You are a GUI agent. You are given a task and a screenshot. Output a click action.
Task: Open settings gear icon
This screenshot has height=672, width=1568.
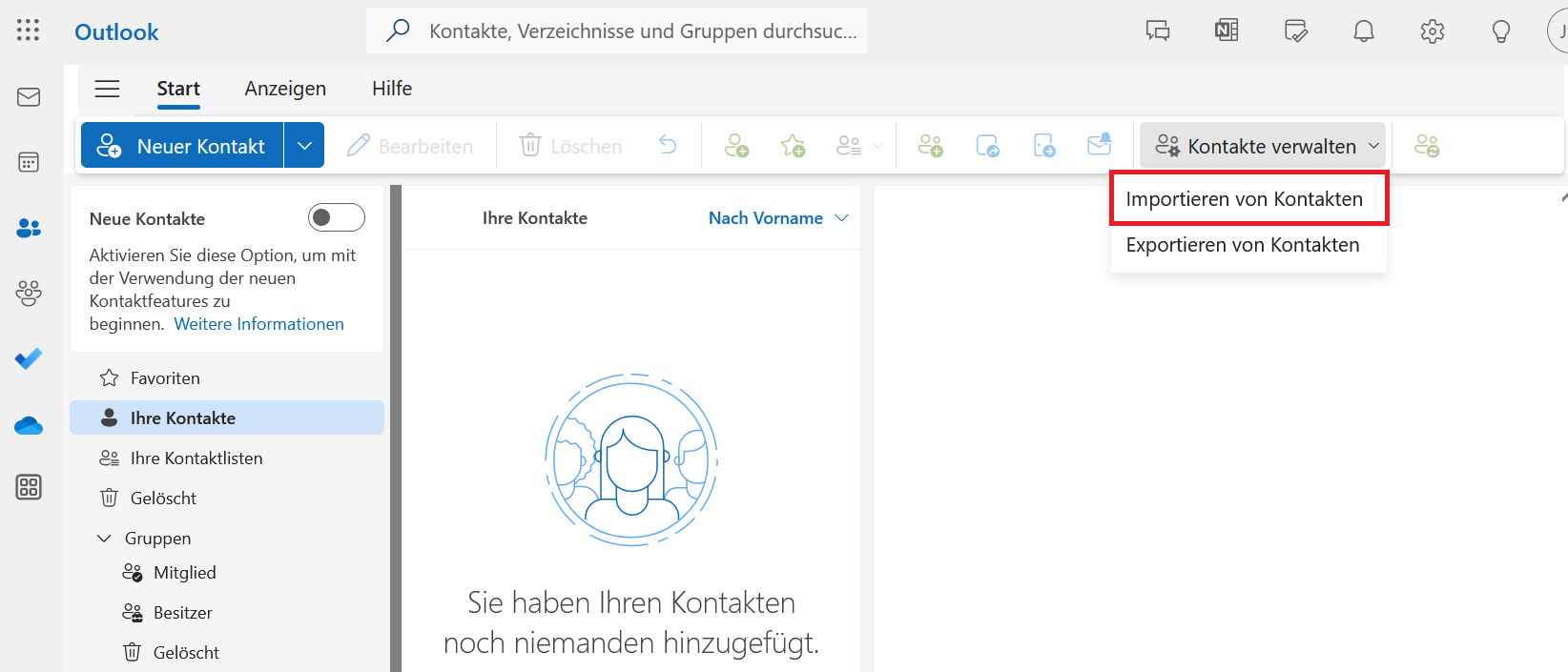[x=1432, y=31]
